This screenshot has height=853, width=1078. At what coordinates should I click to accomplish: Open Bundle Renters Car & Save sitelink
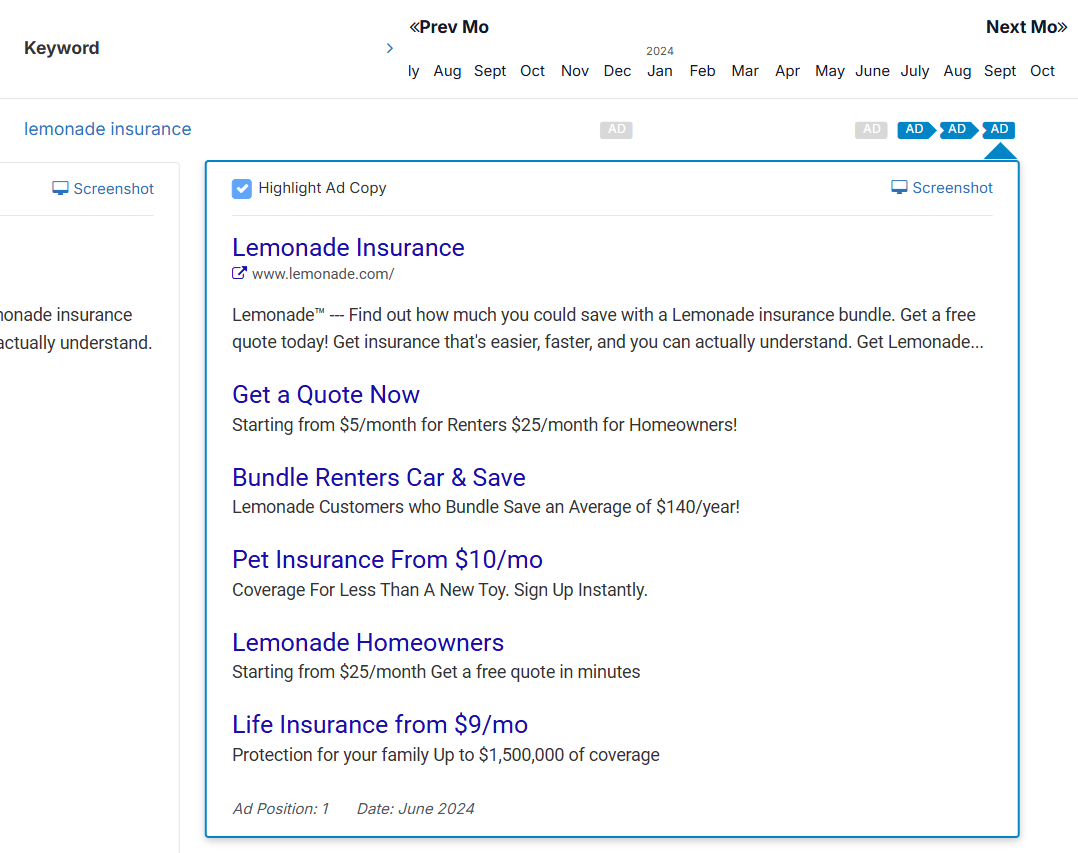[x=378, y=477]
